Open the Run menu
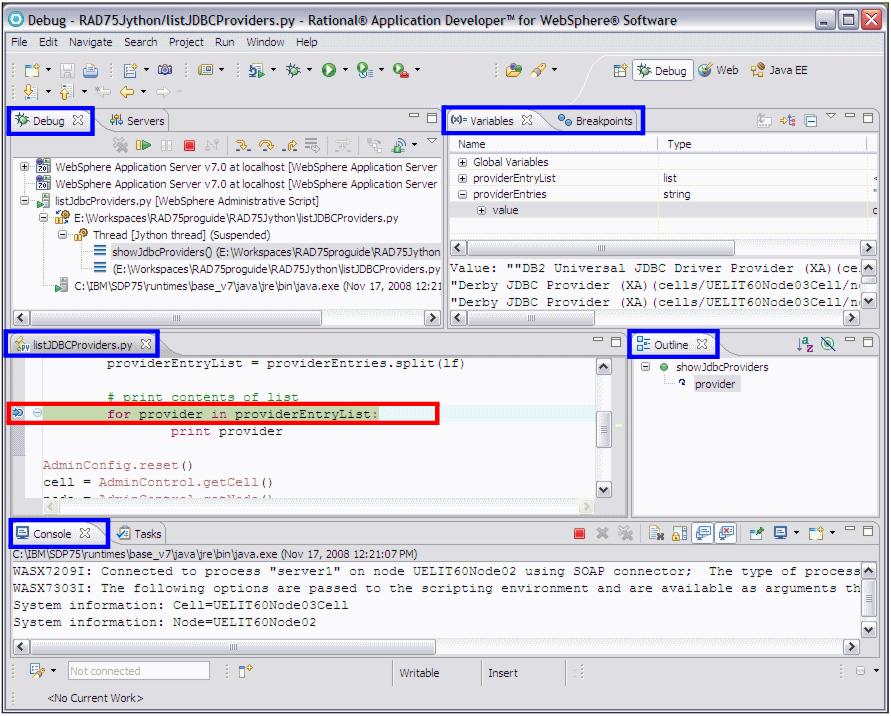Screen dimensions: 891x716 click(x=224, y=42)
